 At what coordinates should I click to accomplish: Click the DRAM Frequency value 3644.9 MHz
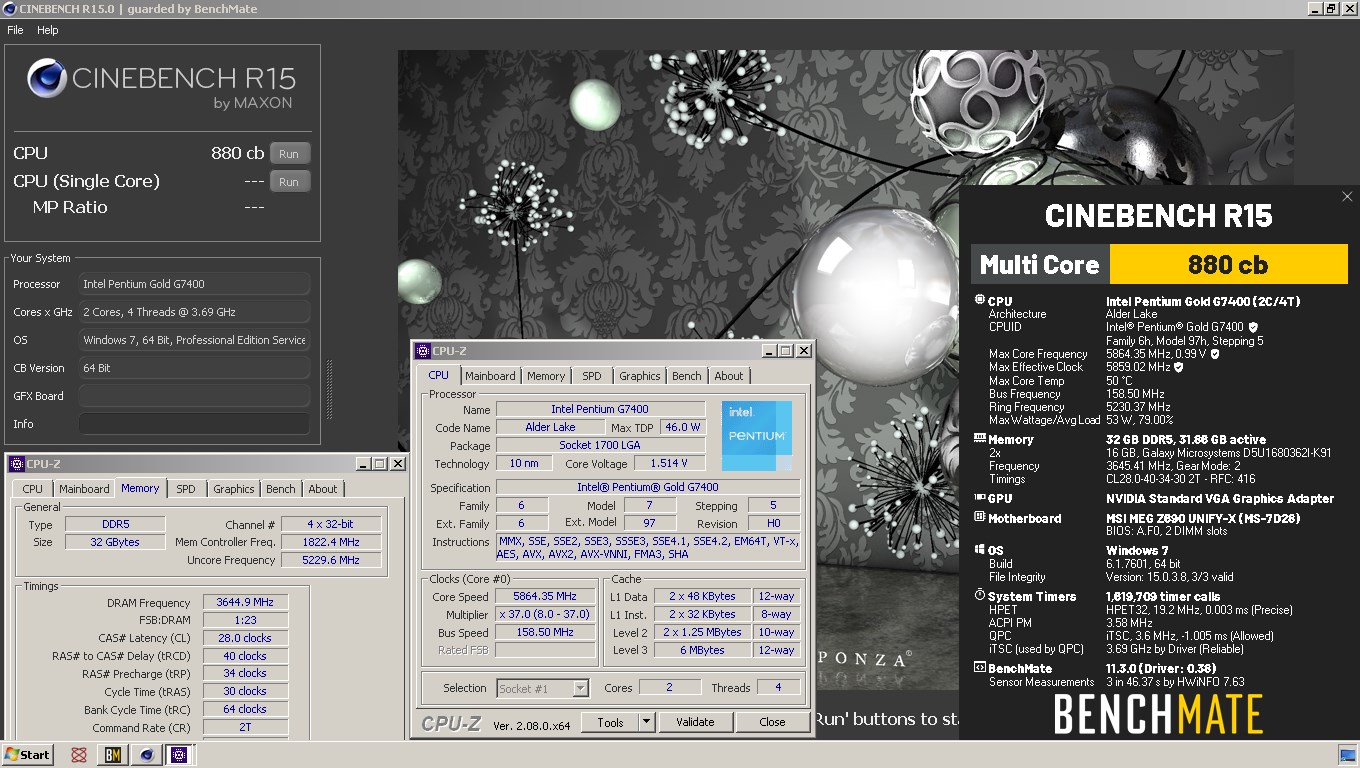point(245,602)
